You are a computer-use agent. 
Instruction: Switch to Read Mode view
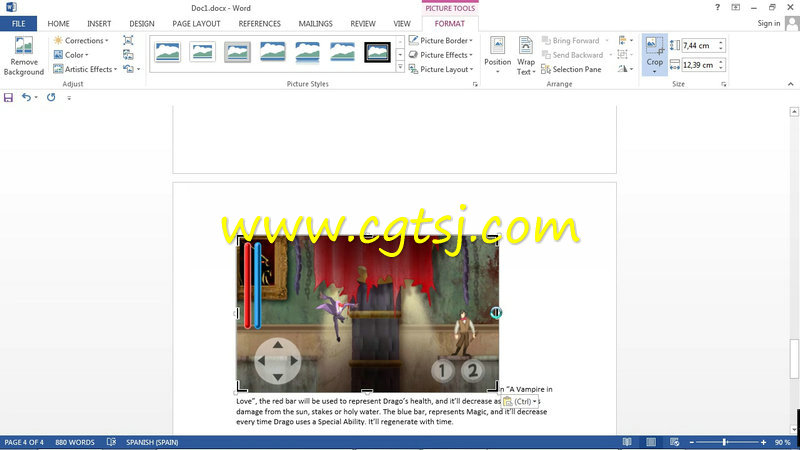(627, 442)
